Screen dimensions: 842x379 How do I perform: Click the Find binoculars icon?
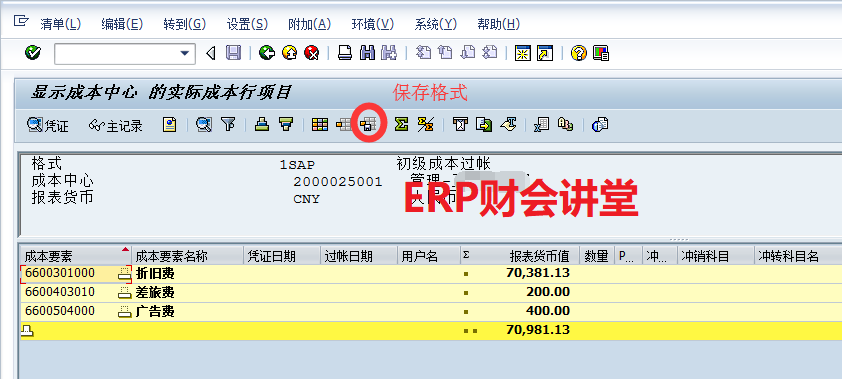(367, 53)
